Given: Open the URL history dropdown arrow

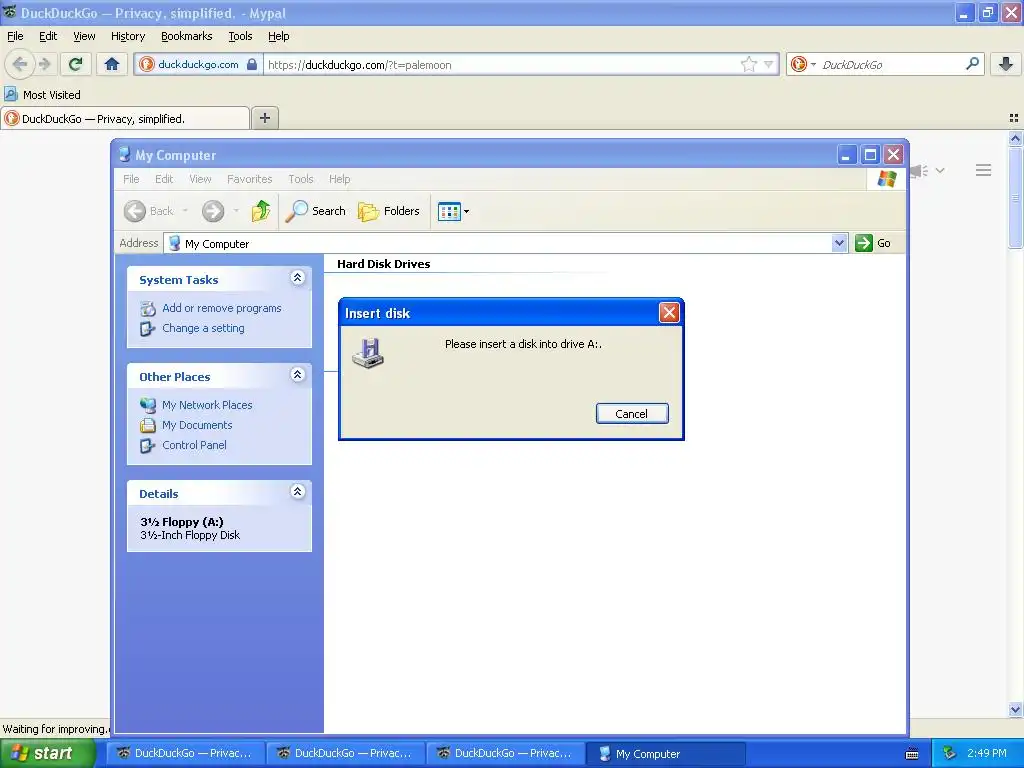Looking at the screenshot, I should point(769,64).
